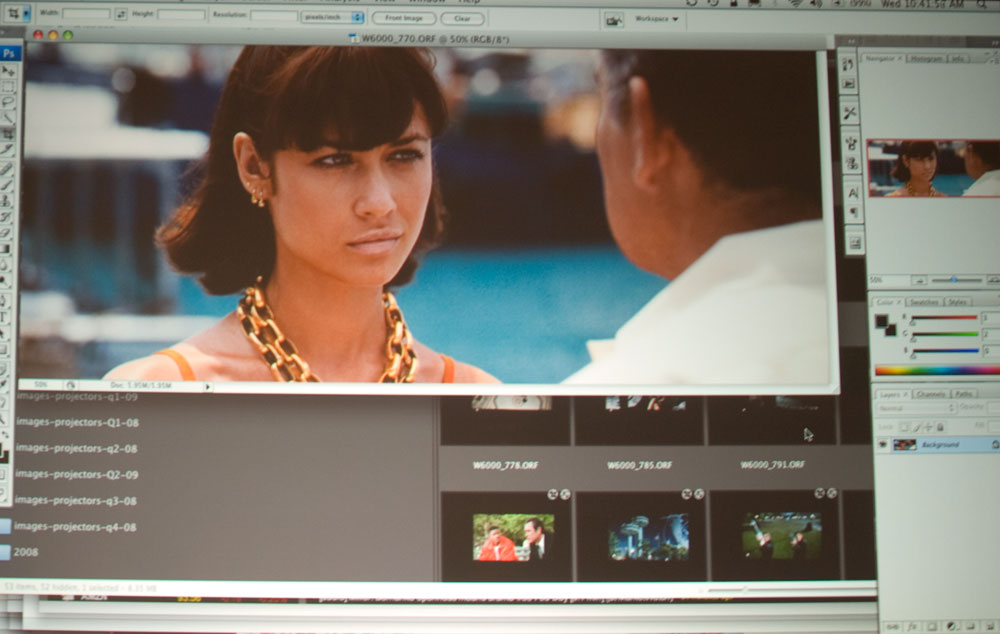Select folder images-projectors-q3-08

pyautogui.click(x=76, y=501)
